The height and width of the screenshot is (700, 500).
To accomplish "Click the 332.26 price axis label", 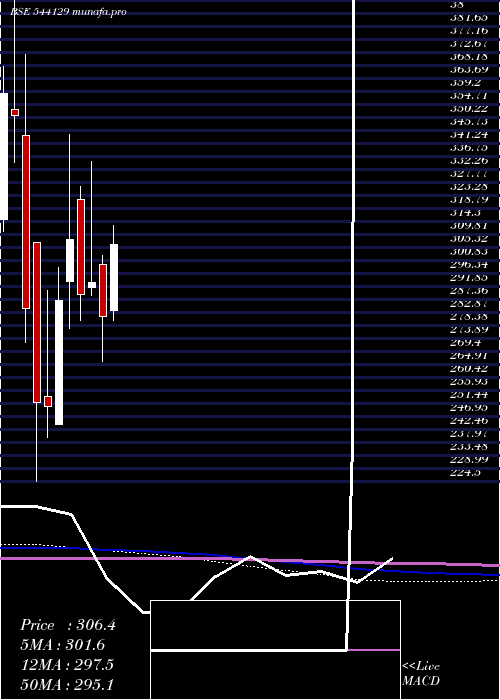I will [x=469, y=161].
